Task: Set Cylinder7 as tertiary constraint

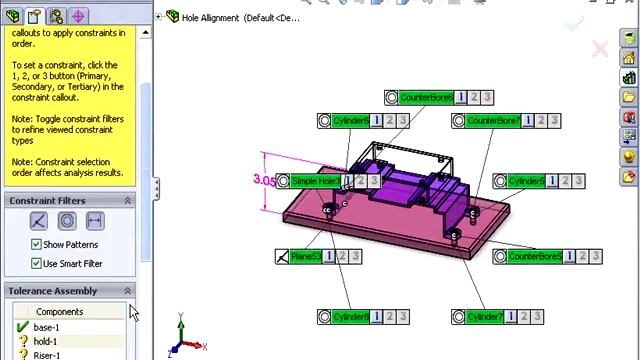Action: pyautogui.click(x=537, y=316)
